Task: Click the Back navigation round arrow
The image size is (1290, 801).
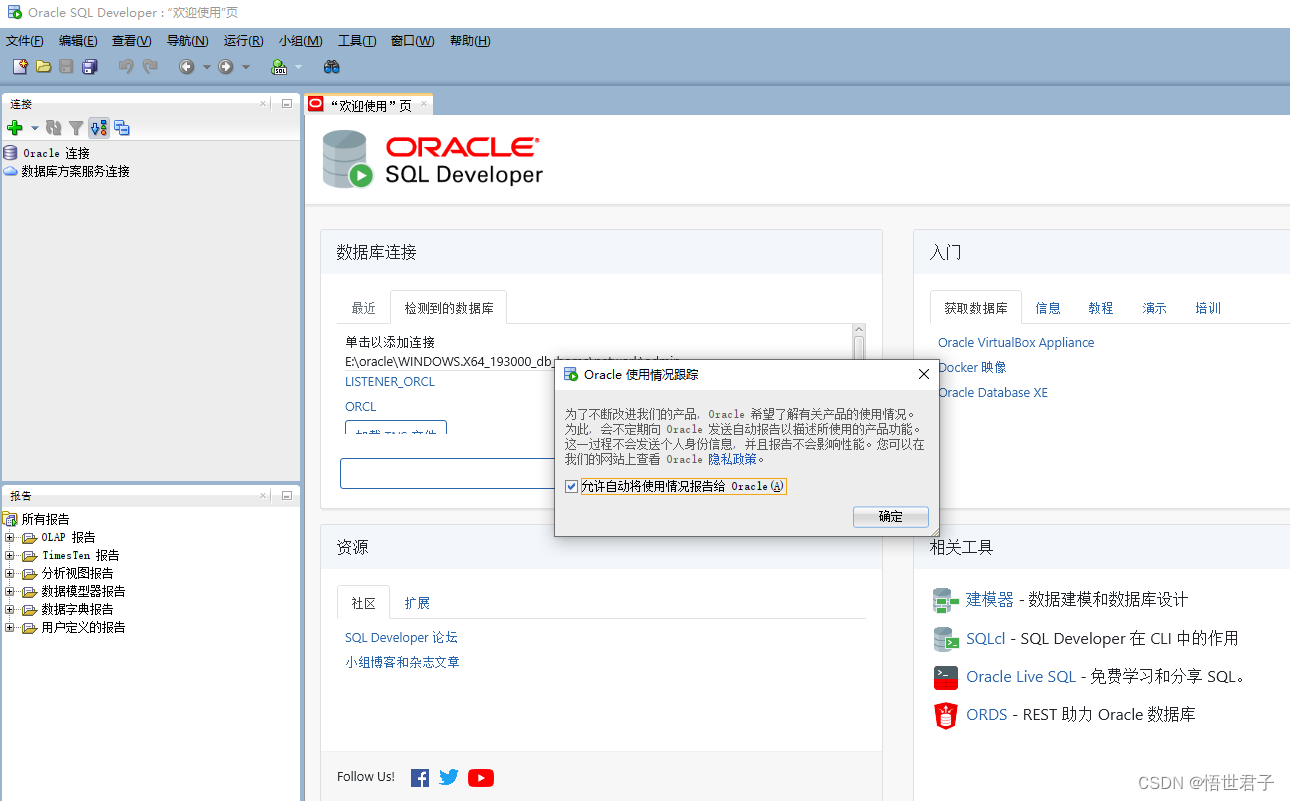Action: pos(186,66)
